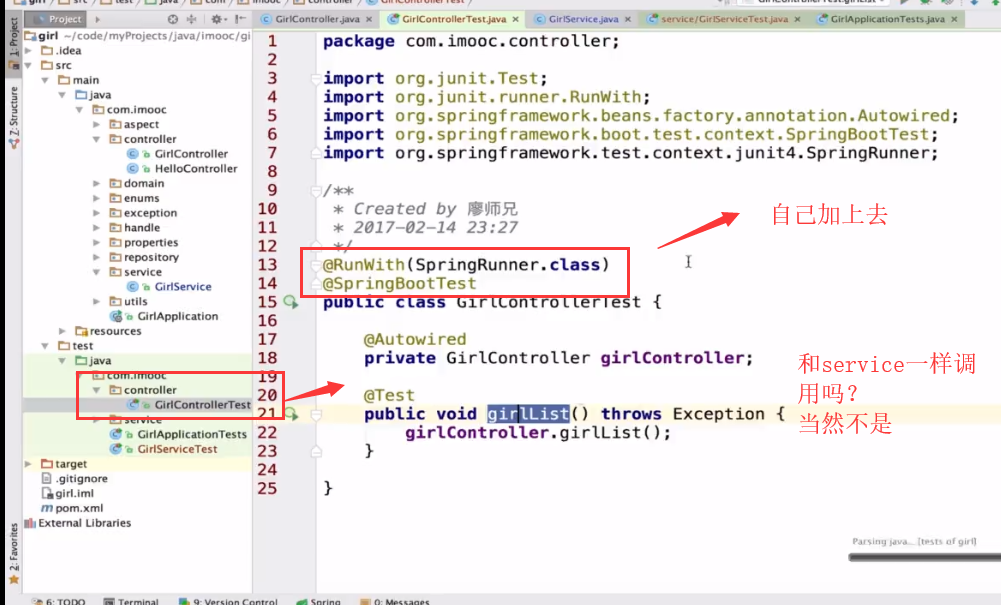Image resolution: width=1001 pixels, height=605 pixels.
Task: Open the Spring tool window
Action: pyautogui.click(x=319, y=601)
